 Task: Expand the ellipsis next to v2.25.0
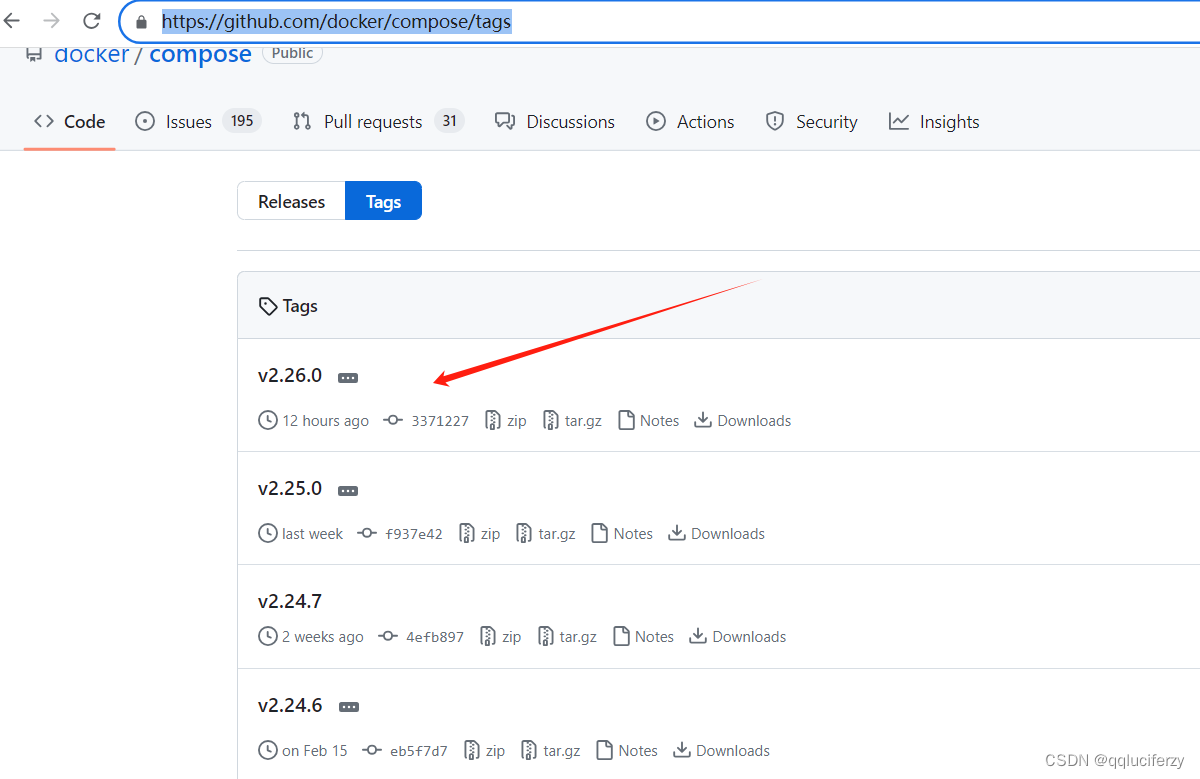coord(348,491)
